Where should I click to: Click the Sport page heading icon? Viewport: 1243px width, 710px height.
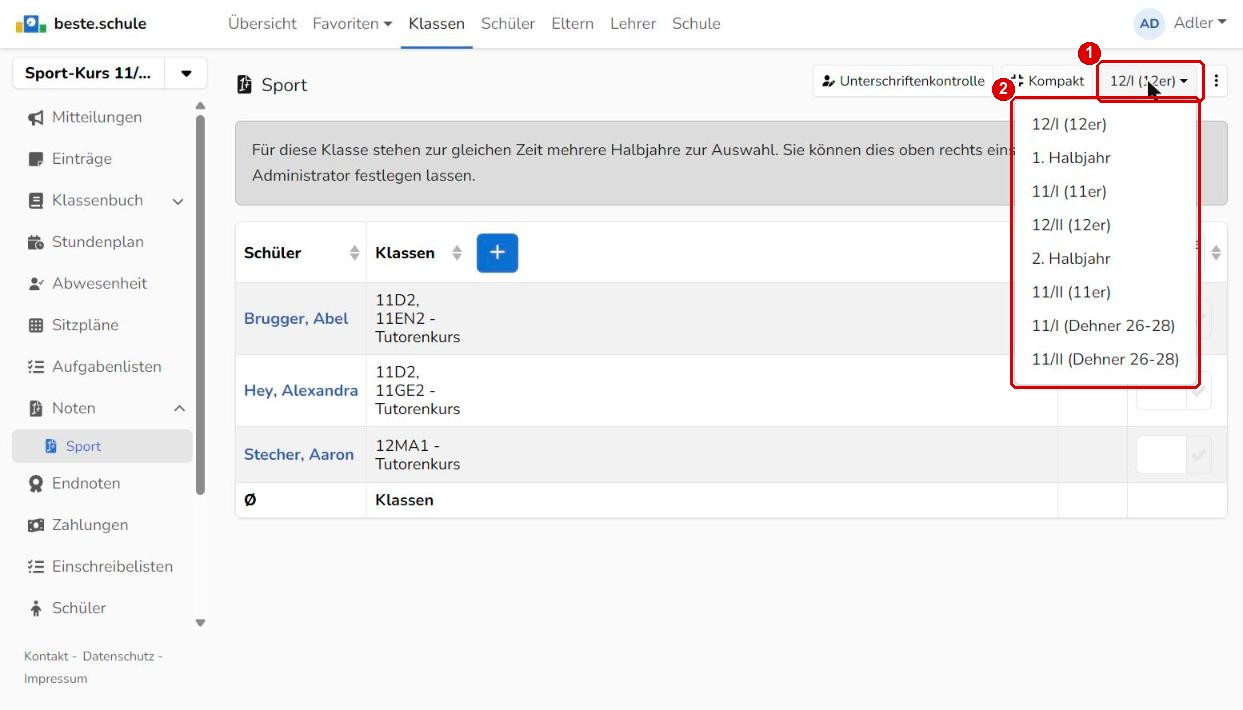point(245,85)
